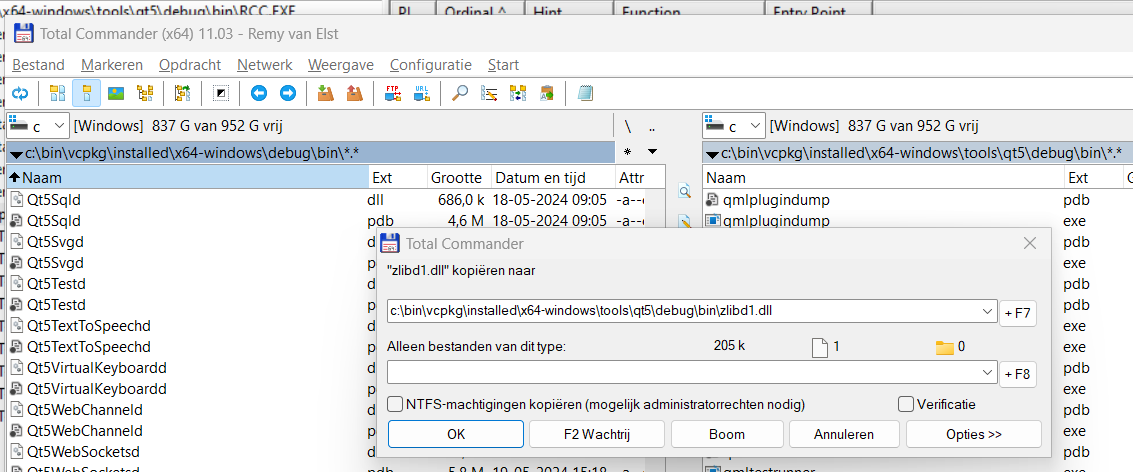The image size is (1133, 472).
Task: Expand the file type filter dropdown arrow
Action: [988, 372]
